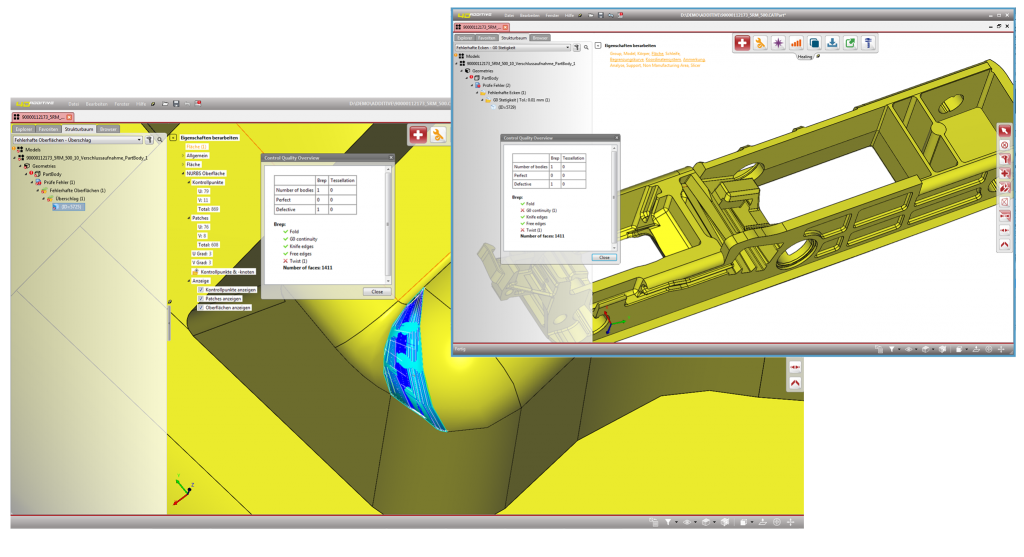Click the cube view icon in right window status bar
1024x557 pixels.
click(x=925, y=349)
